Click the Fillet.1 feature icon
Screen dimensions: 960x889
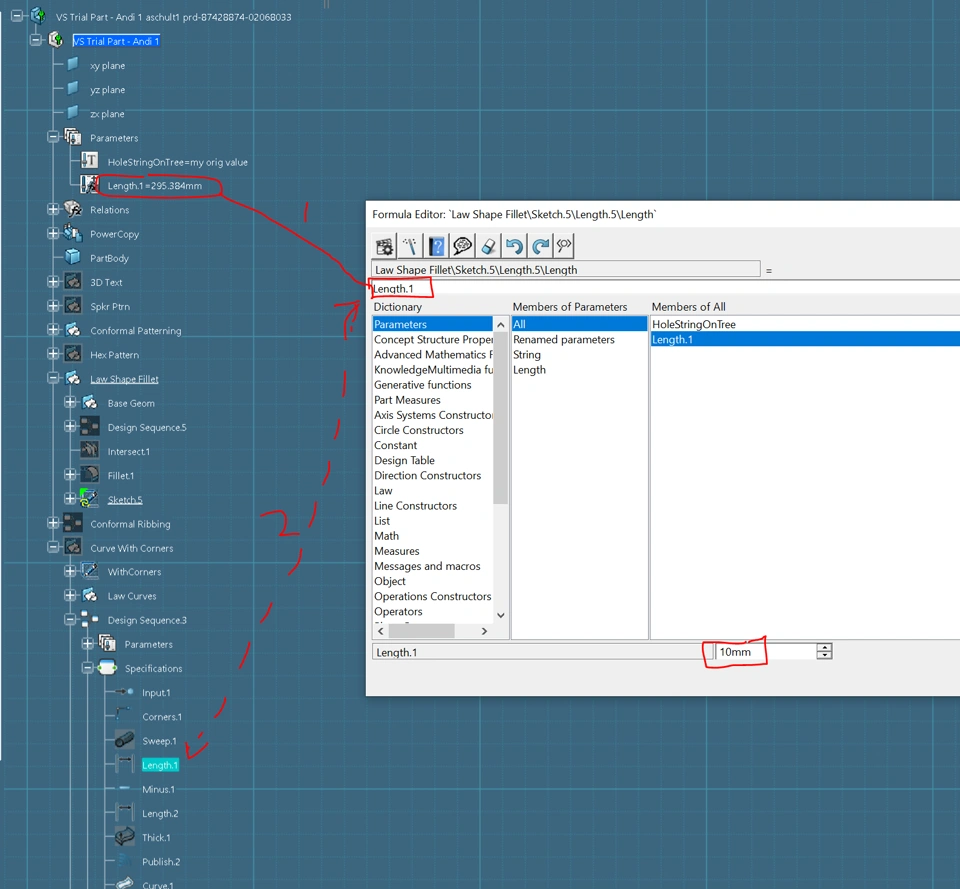(x=89, y=475)
